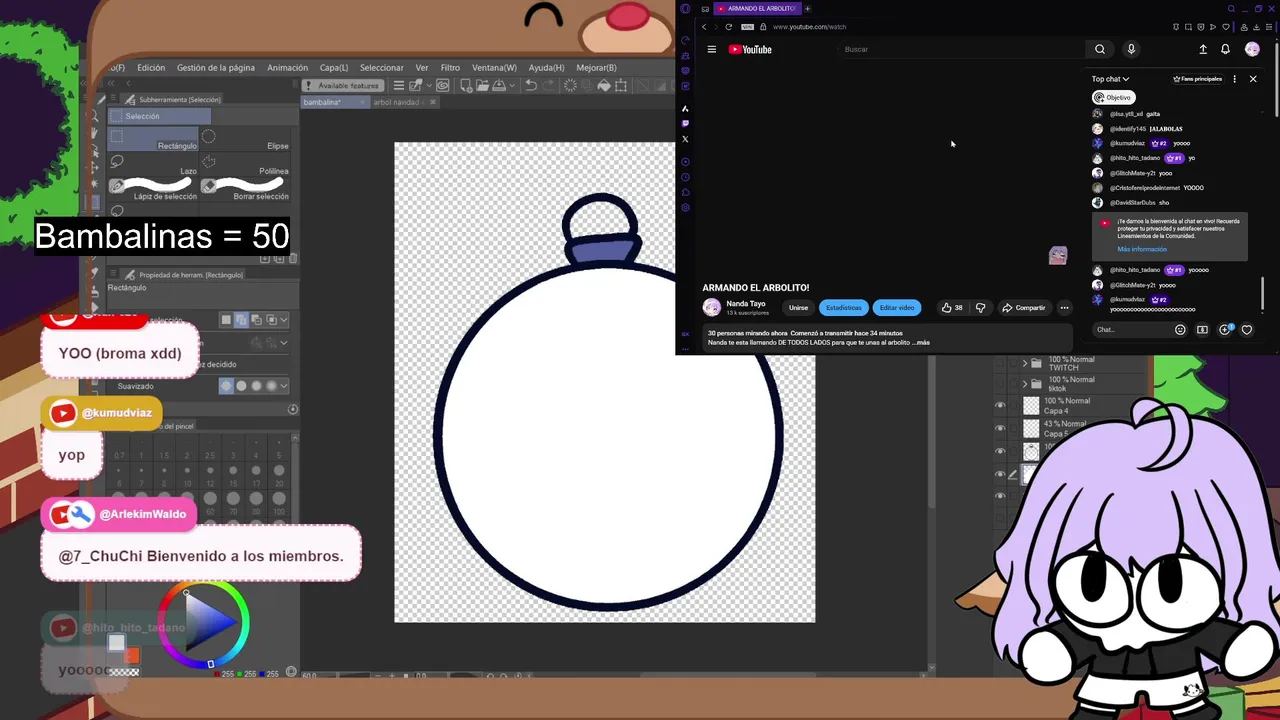Click the voice search microphone icon
The width and height of the screenshot is (1280, 720).
tap(1131, 49)
